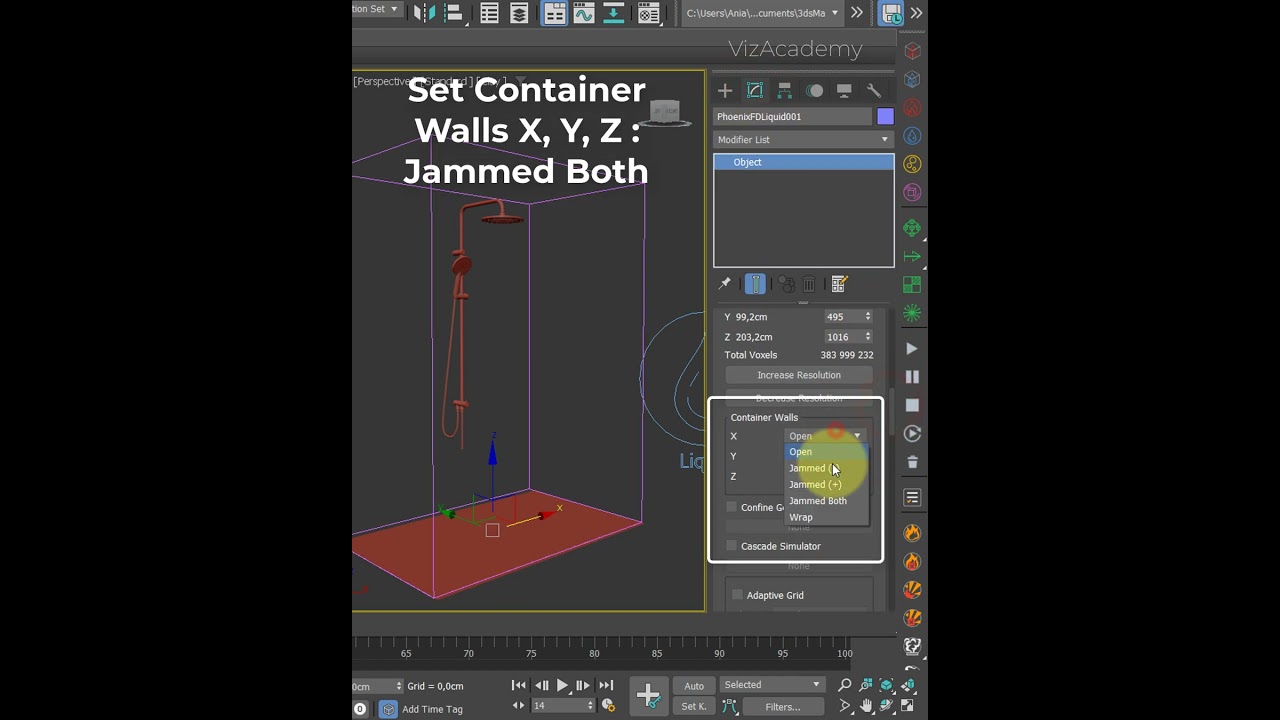This screenshot has height=720, width=1280.
Task: Click the Next Frame button
Action: pos(583,685)
